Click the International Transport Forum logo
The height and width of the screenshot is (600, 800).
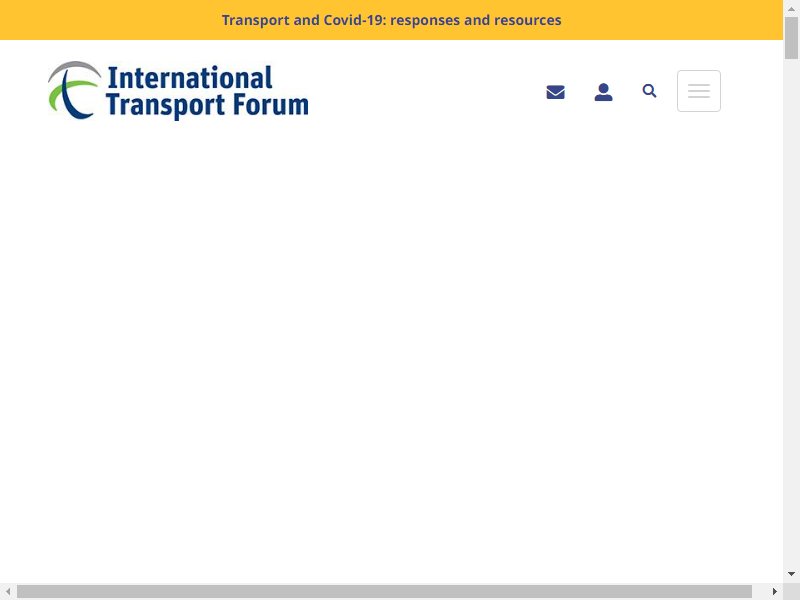(178, 91)
